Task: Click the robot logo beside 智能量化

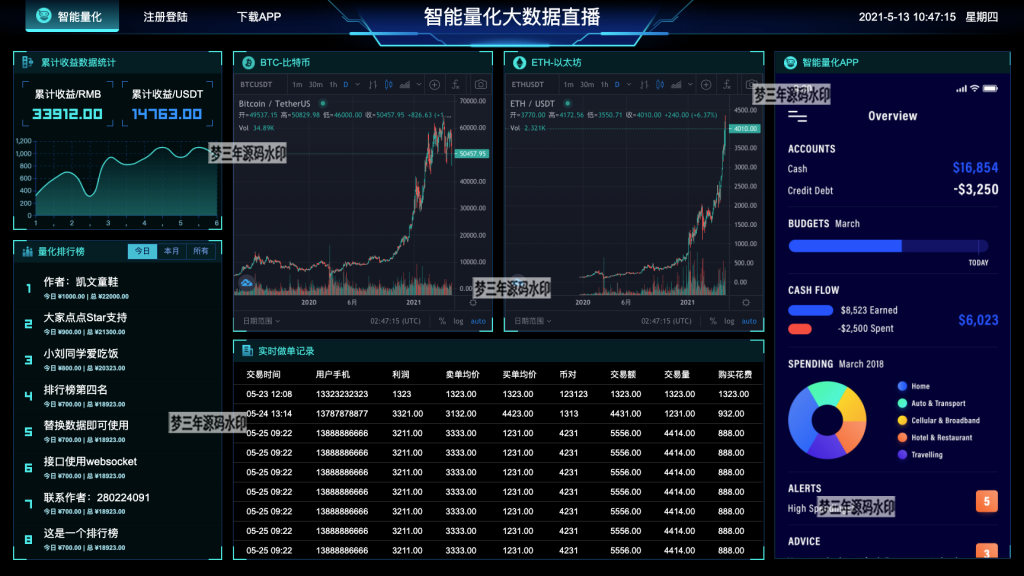Action: point(44,16)
